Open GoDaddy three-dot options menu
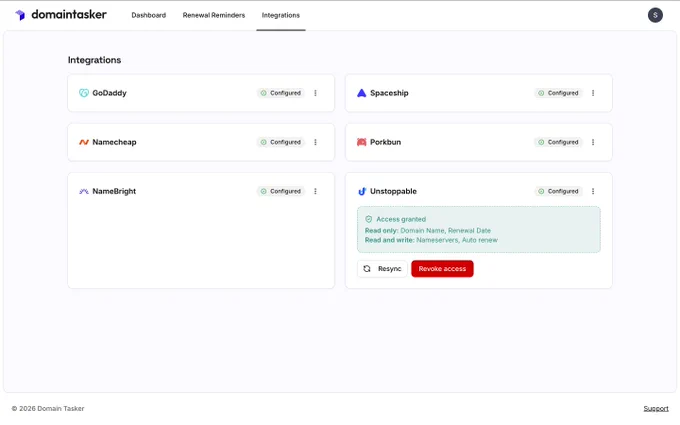 click(x=315, y=93)
